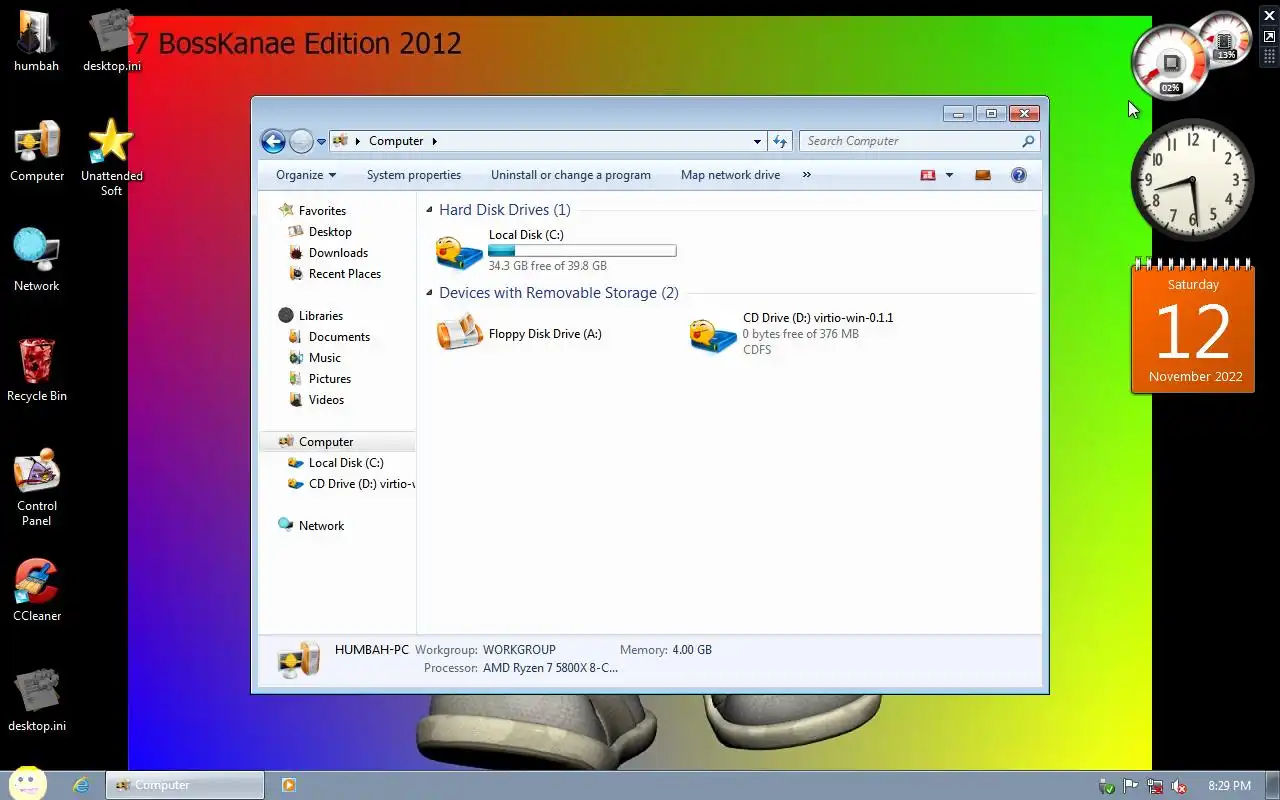Show more toolbar commands chevron
This screenshot has height=800, width=1280.
tap(807, 175)
